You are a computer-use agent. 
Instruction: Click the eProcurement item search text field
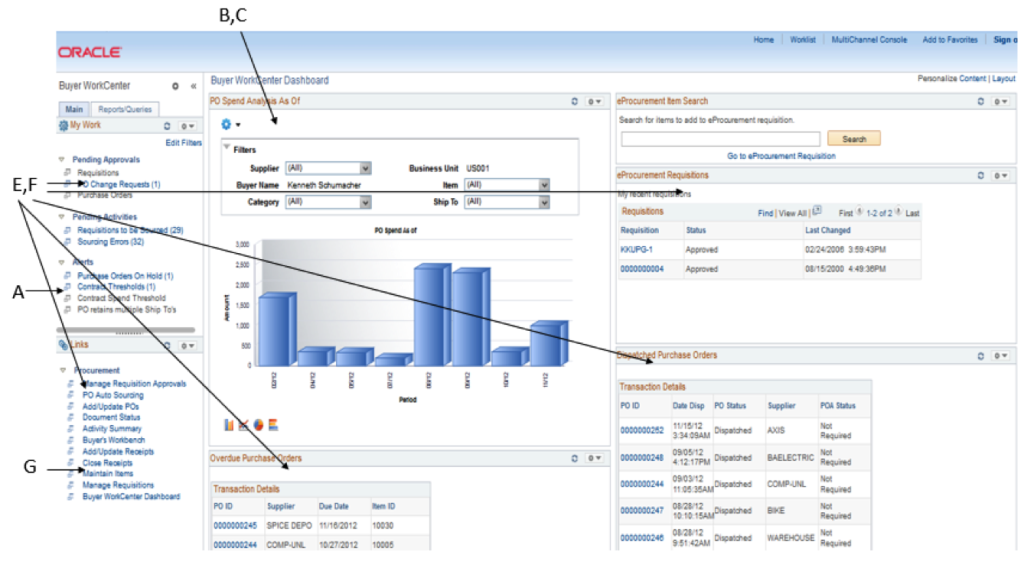720,139
